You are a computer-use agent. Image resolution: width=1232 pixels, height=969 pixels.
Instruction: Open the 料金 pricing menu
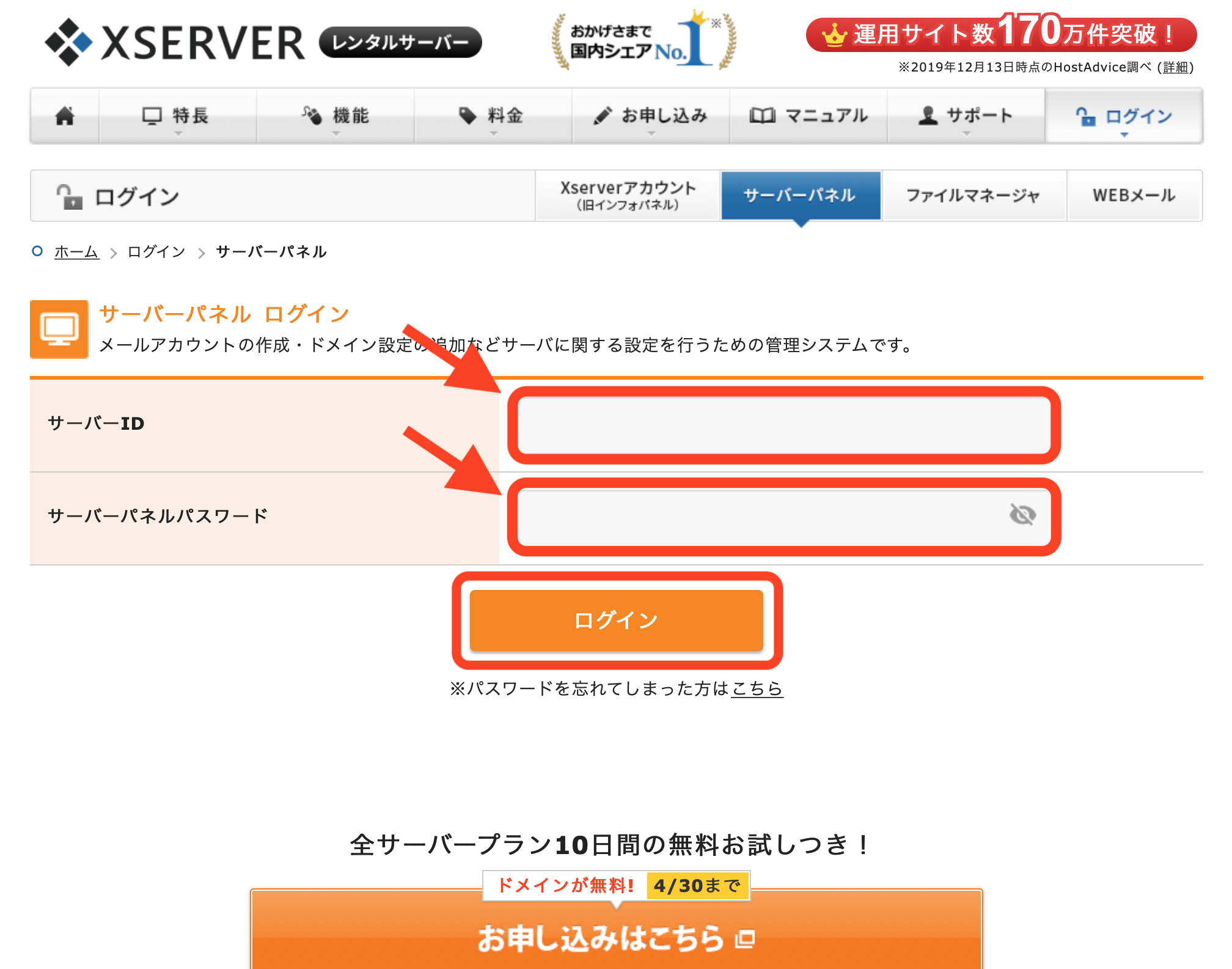point(493,116)
